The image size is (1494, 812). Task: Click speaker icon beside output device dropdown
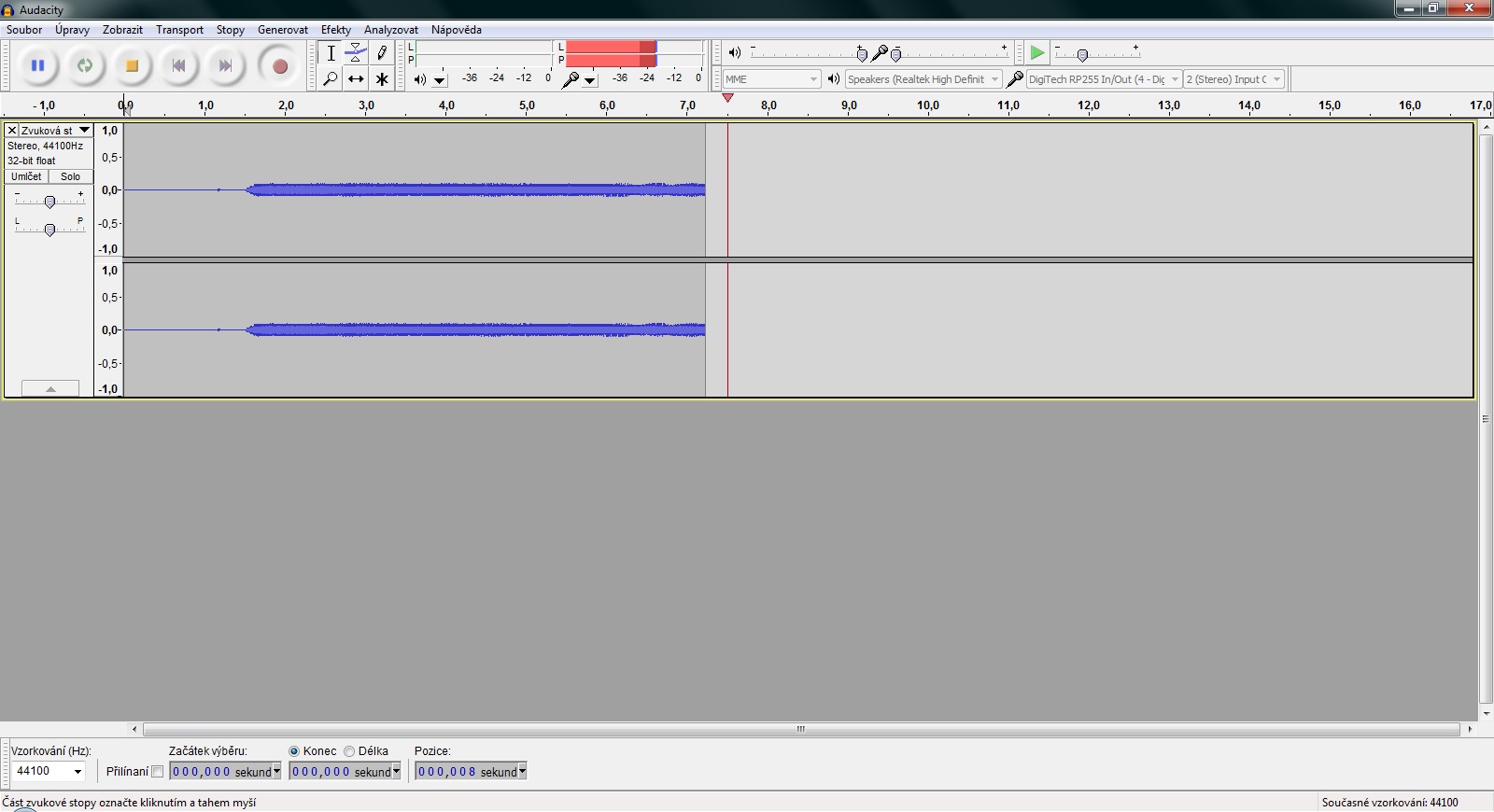pos(834,79)
